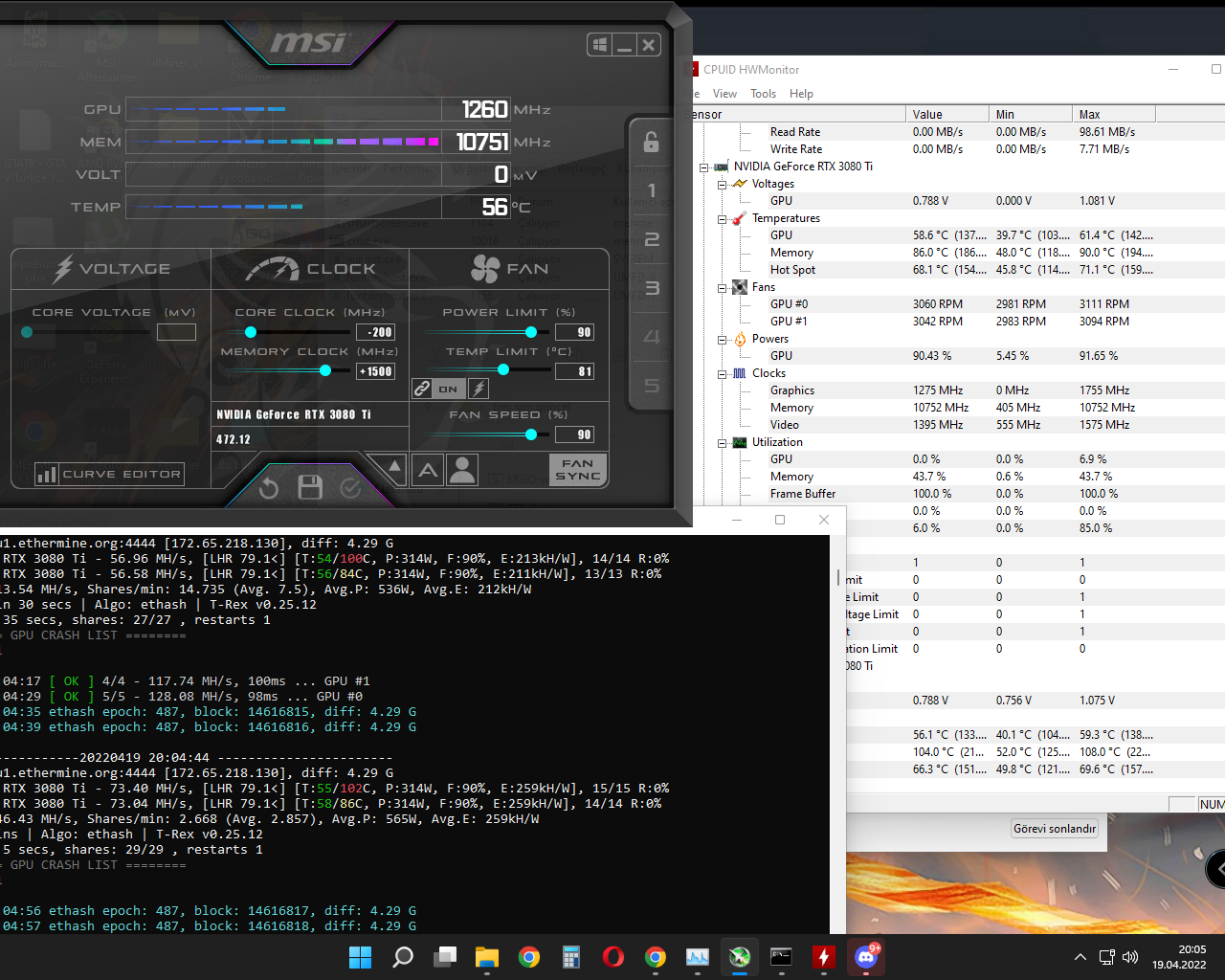This screenshot has width=1225, height=980.
Task: Open the Curve Editor in Afterburner
Action: pyautogui.click(x=108, y=474)
